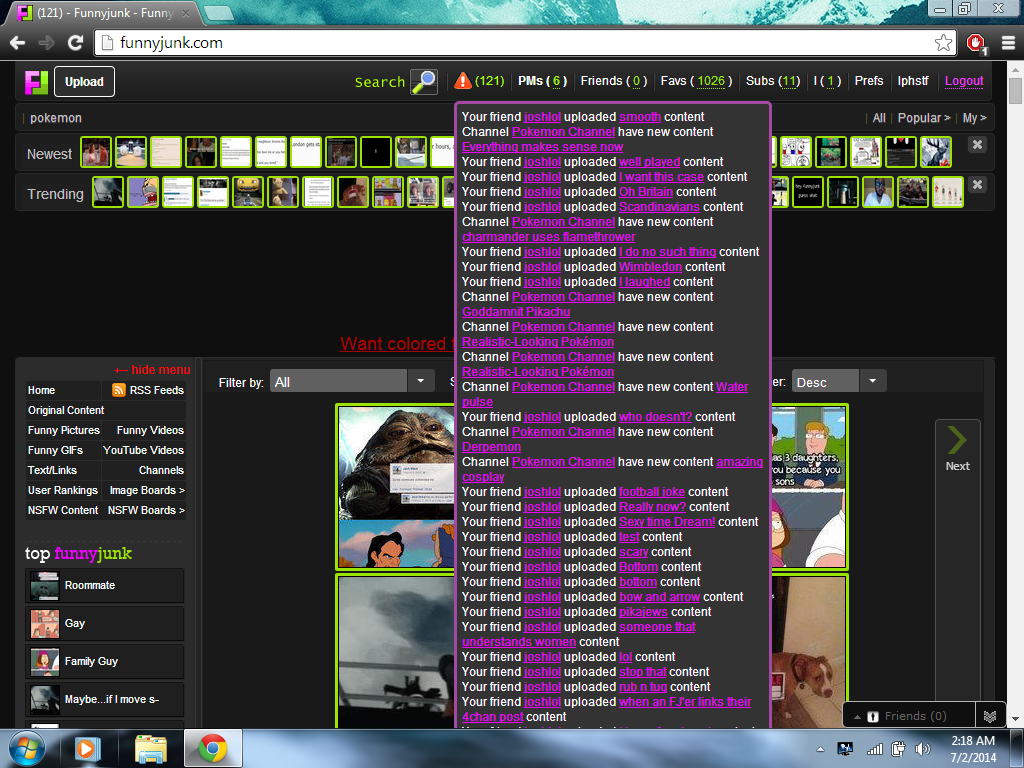Click the magnifying glass search icon
This screenshot has height=768, width=1024.
[x=424, y=82]
